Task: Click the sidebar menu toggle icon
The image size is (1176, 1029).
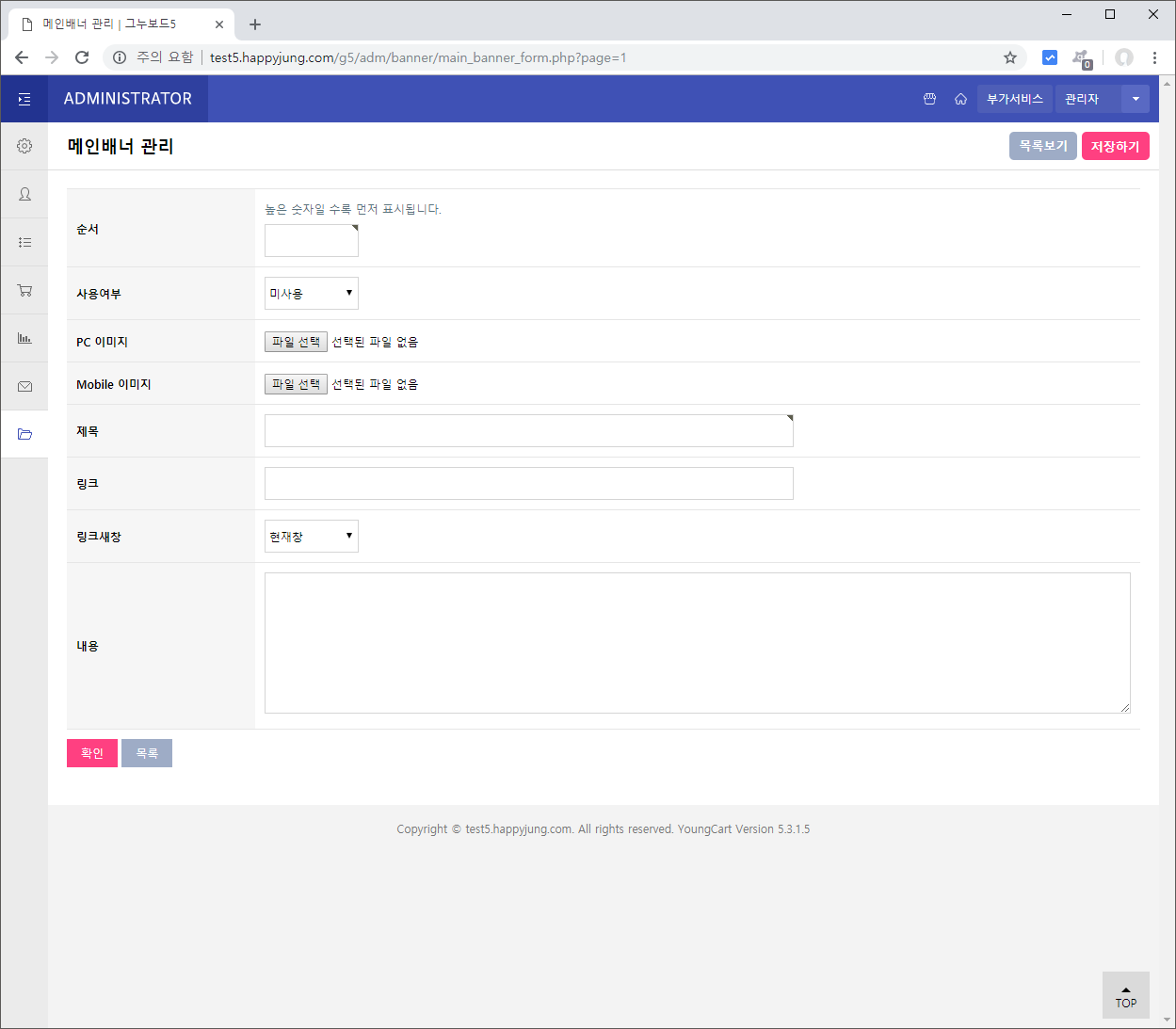Action: 24,99
